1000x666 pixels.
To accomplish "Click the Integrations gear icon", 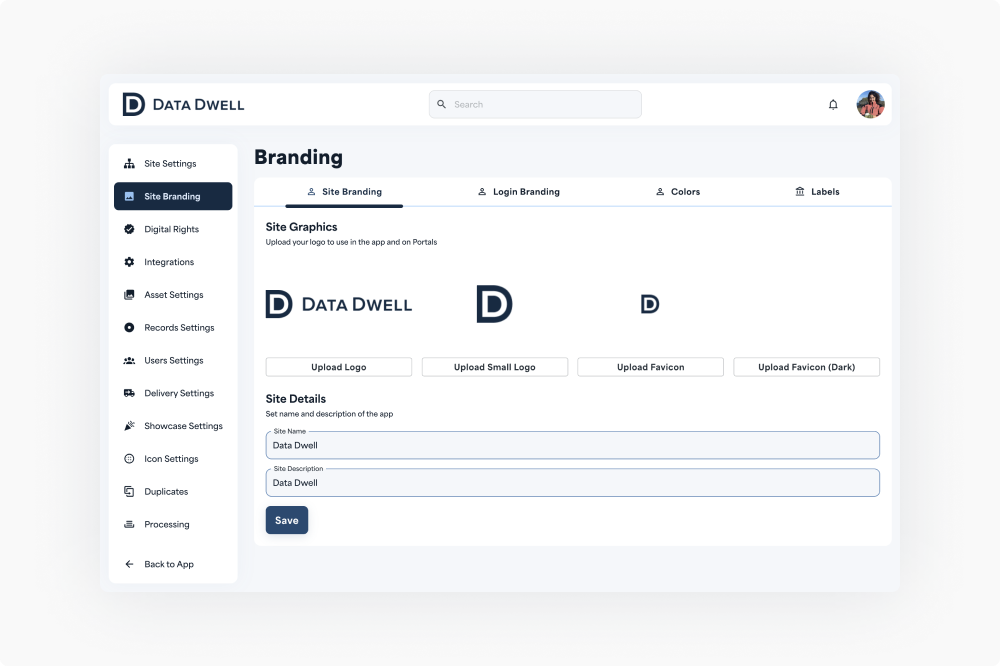I will click(129, 262).
